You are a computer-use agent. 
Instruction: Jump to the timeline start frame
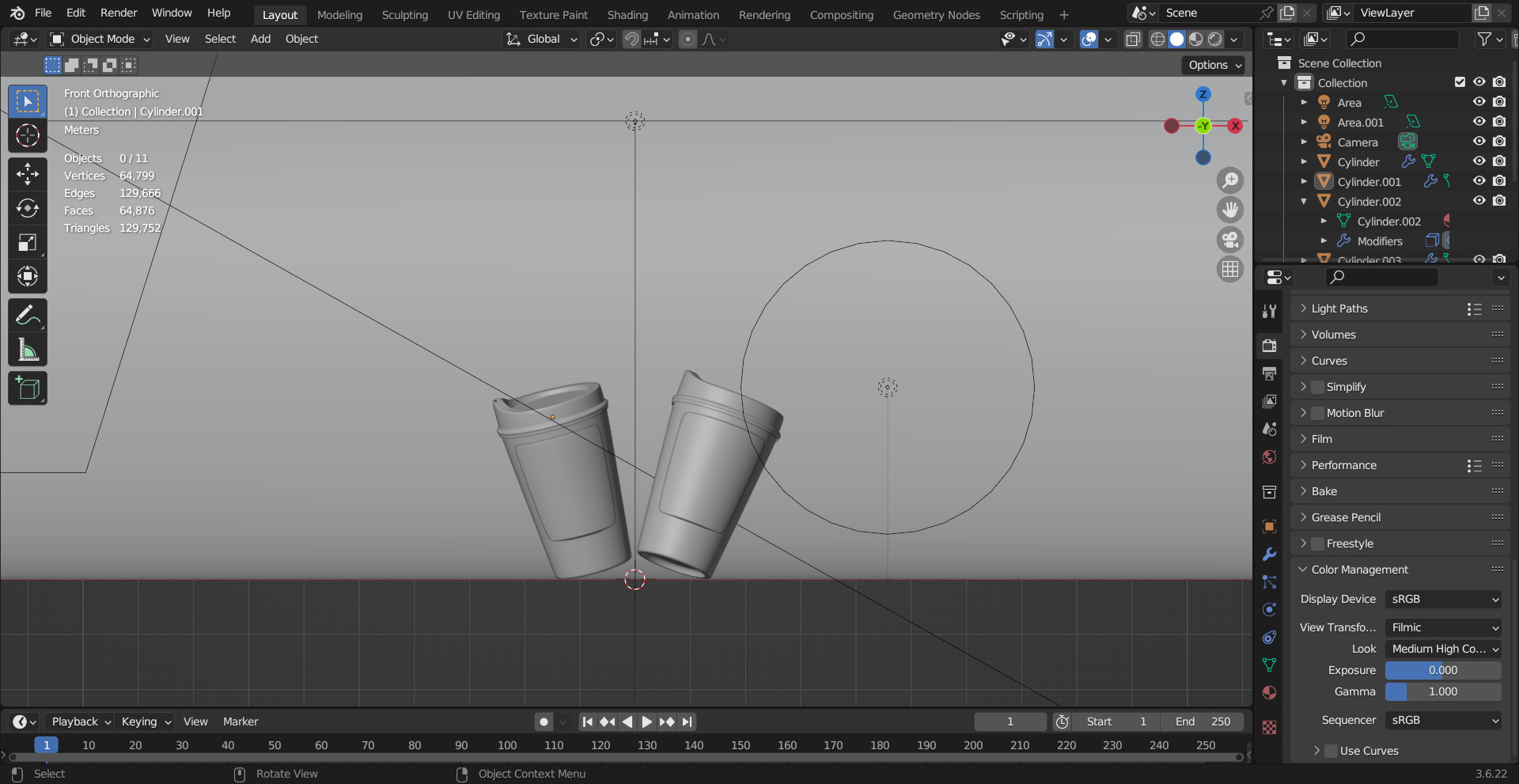(x=587, y=722)
